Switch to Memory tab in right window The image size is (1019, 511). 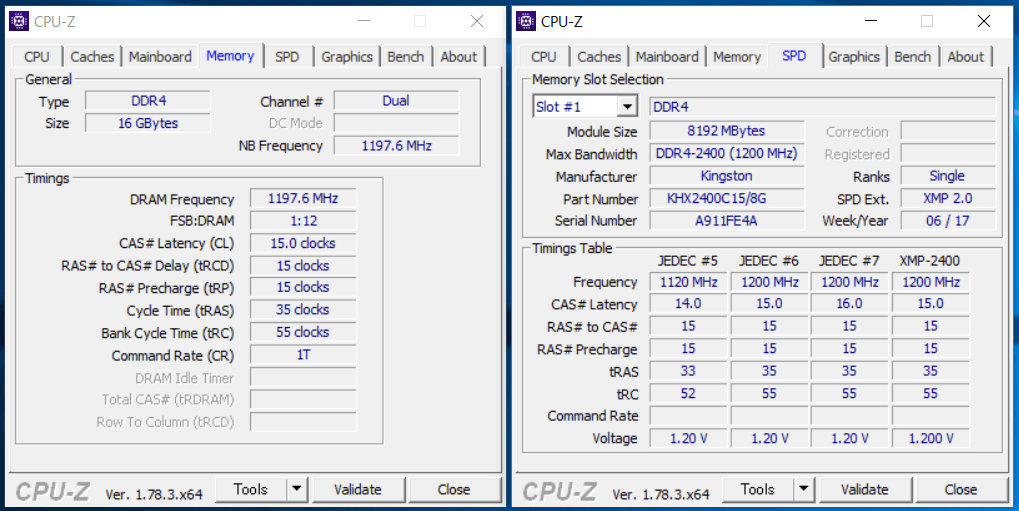click(x=737, y=57)
